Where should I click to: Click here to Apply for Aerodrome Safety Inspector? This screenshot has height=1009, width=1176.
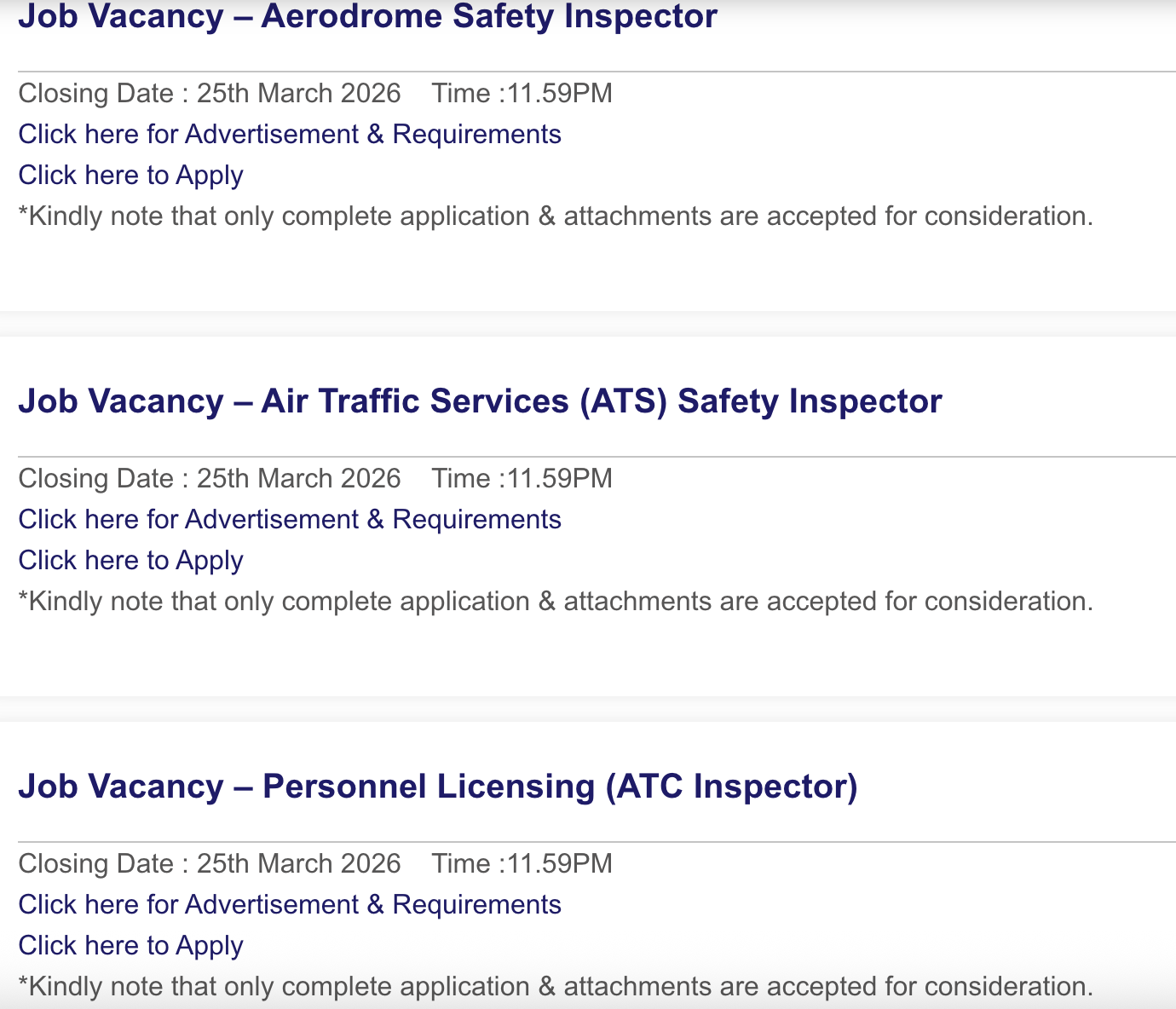(131, 176)
